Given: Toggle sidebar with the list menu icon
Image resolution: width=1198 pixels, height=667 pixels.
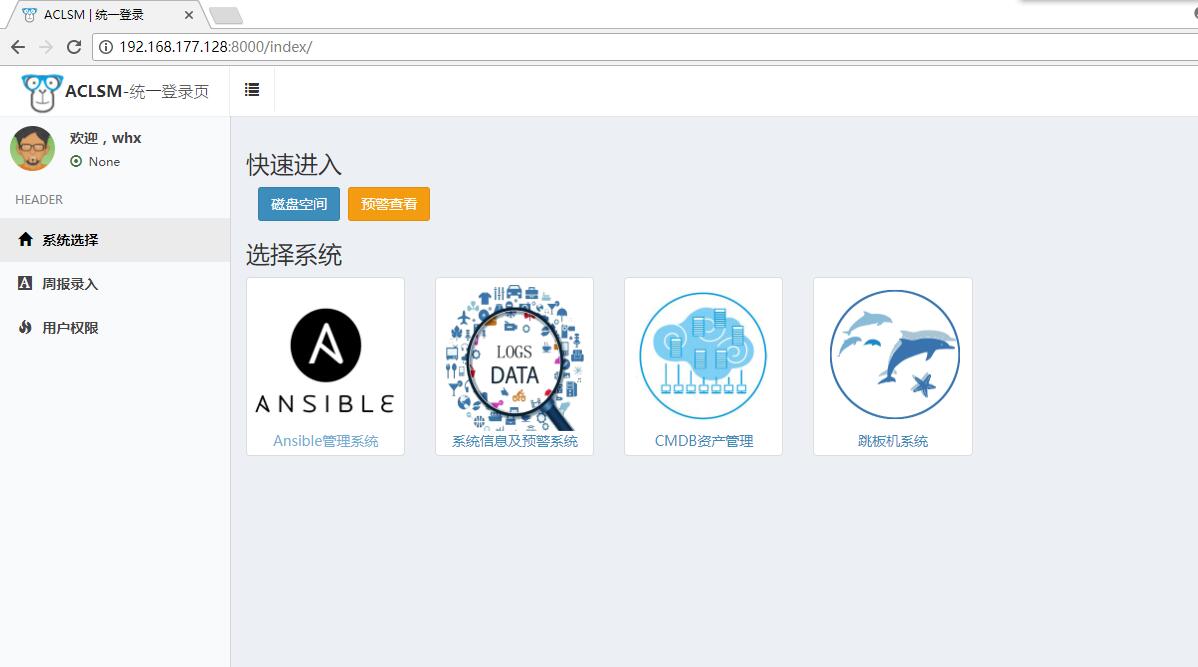Looking at the screenshot, I should 252,90.
